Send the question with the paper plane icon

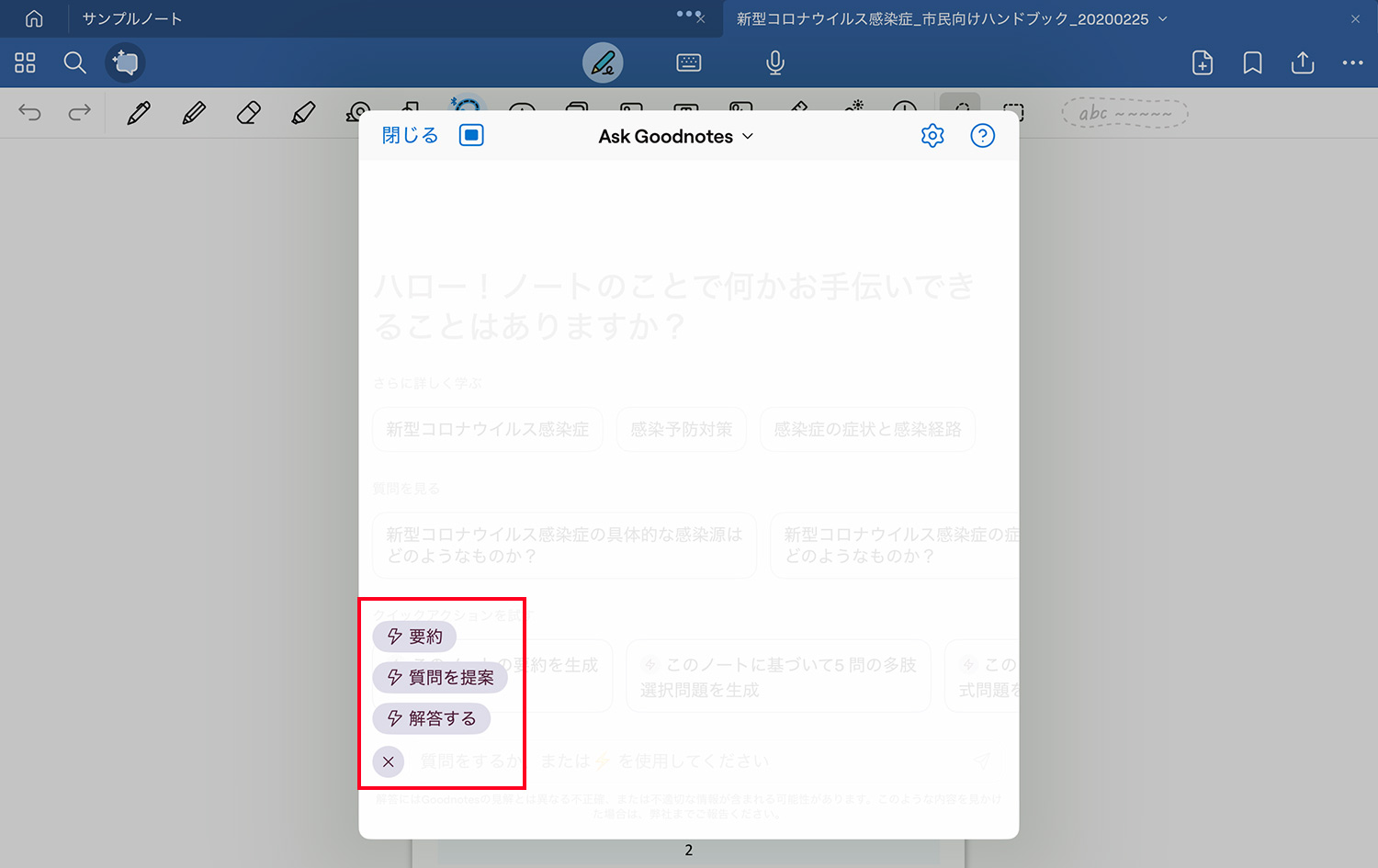(x=981, y=761)
